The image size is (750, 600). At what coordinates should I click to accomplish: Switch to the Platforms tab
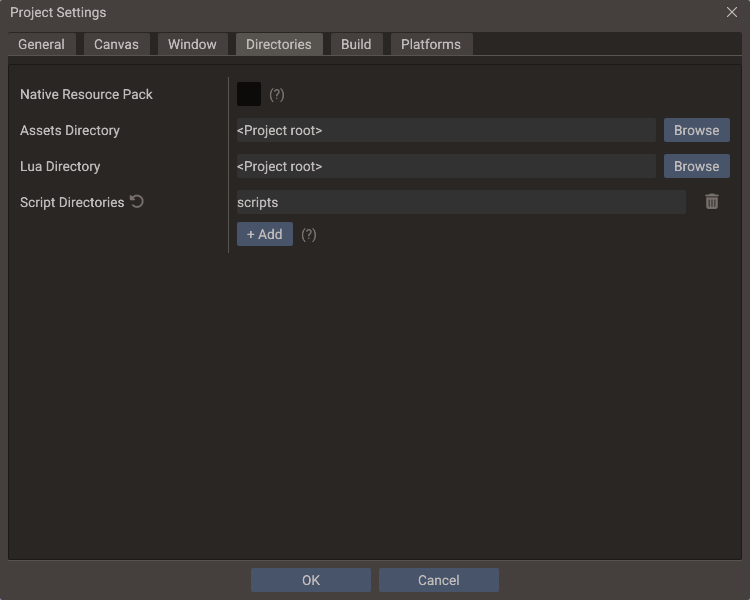pyautogui.click(x=431, y=44)
